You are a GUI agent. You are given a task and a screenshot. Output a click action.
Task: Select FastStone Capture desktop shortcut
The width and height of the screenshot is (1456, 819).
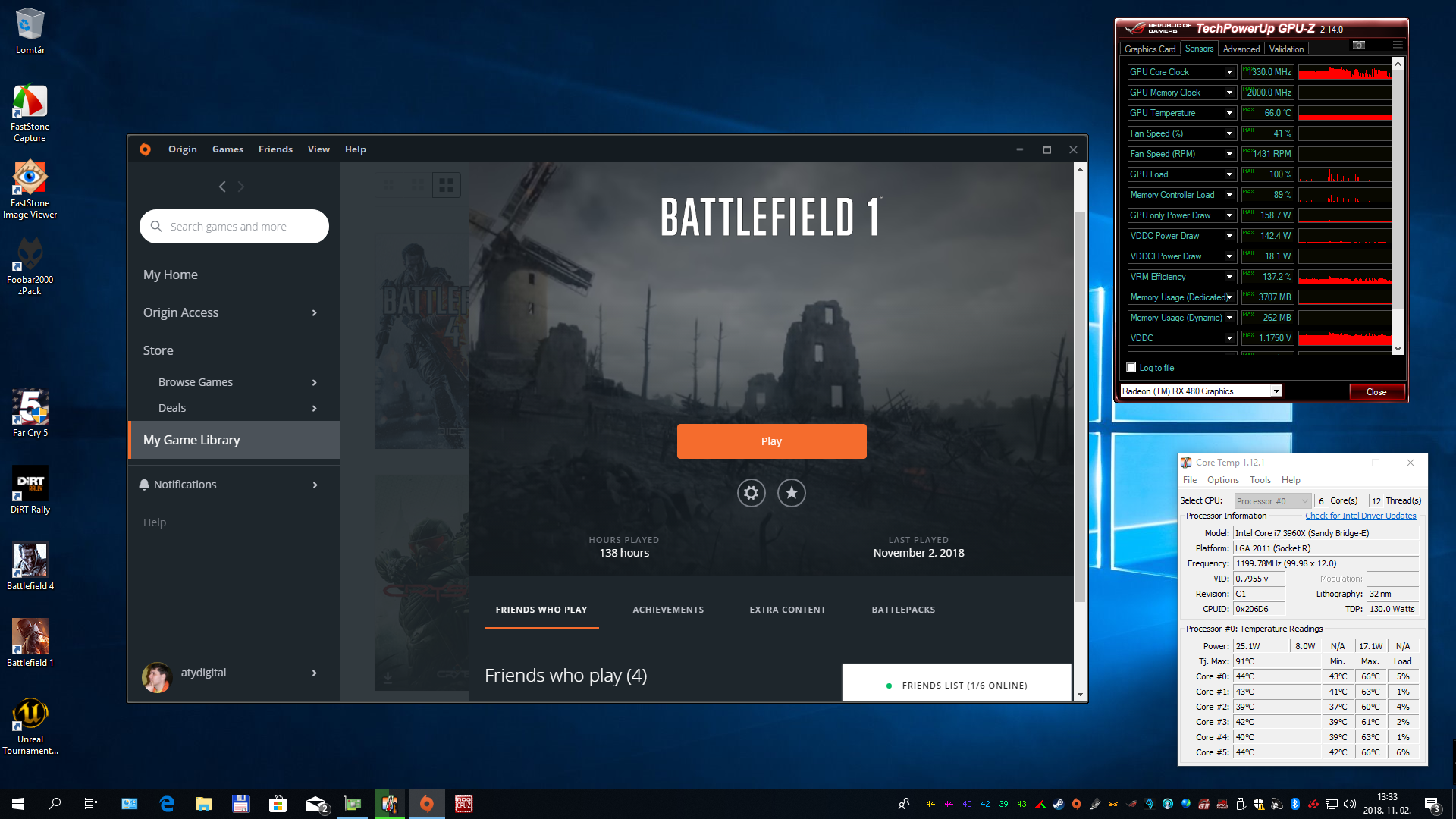click(x=30, y=112)
